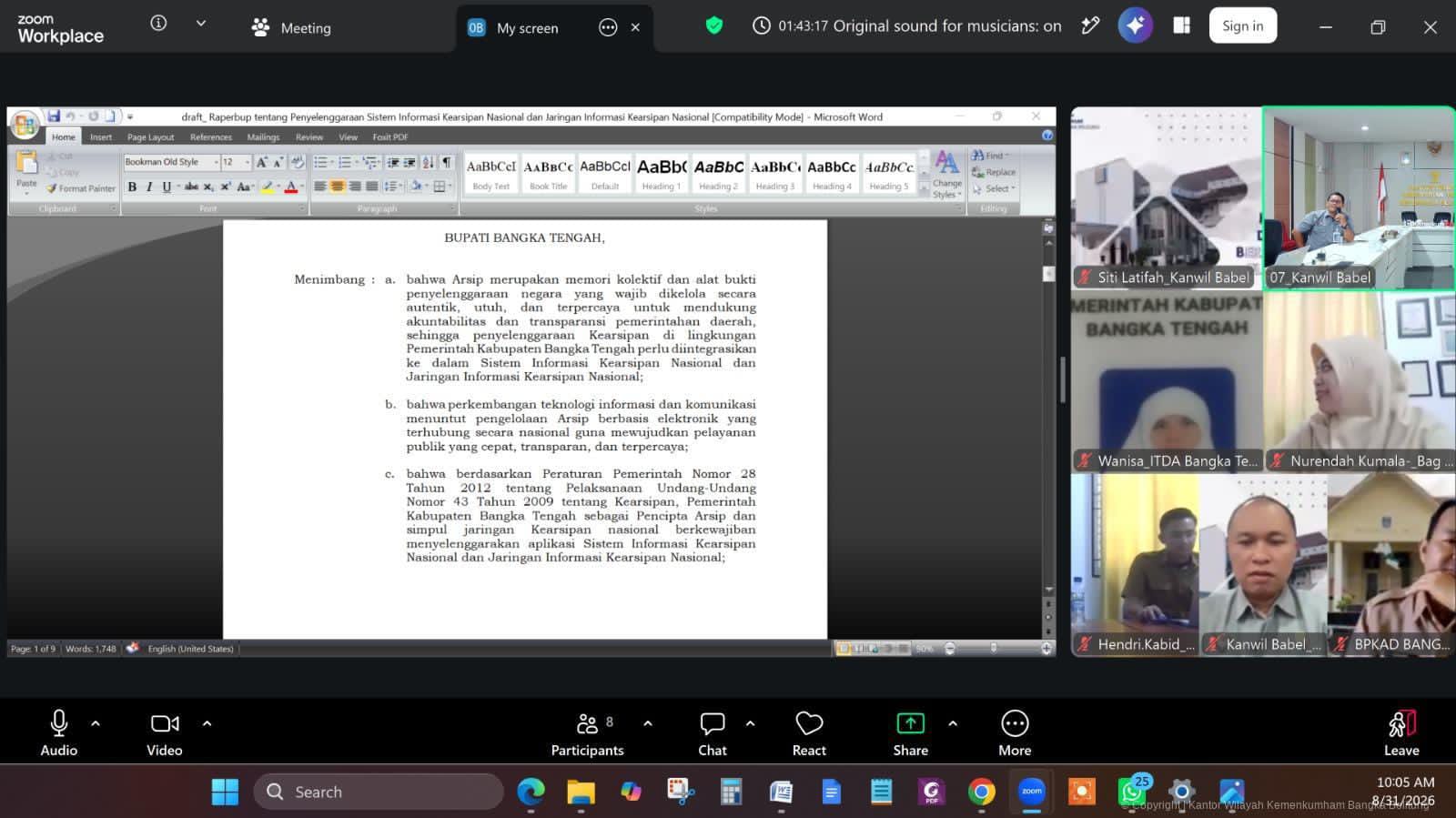Screen dimensions: 1456x818
Task: Open the Zoom view layout icon
Action: 1182,25
